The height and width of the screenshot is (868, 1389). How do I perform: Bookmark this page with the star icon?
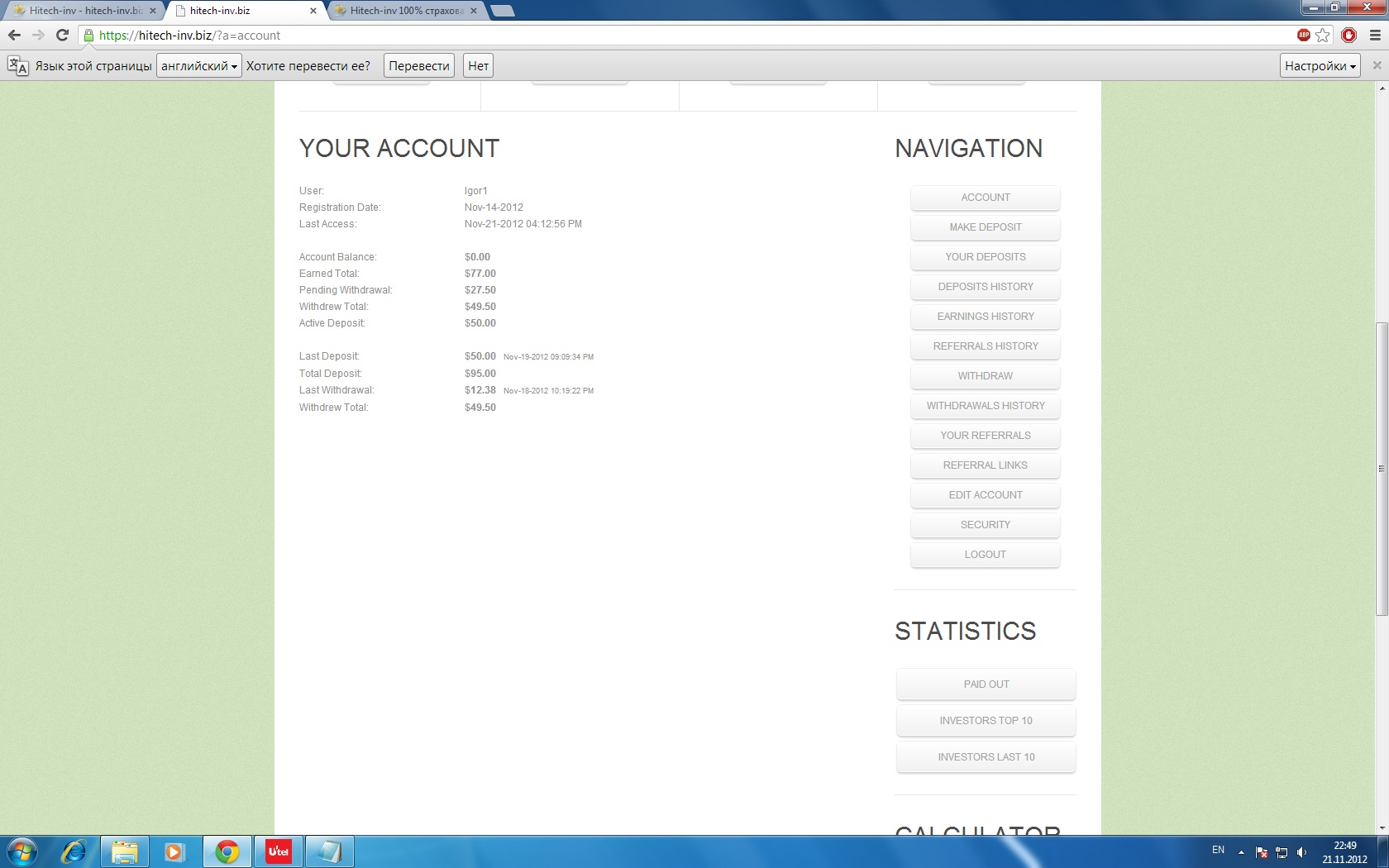point(1323,35)
